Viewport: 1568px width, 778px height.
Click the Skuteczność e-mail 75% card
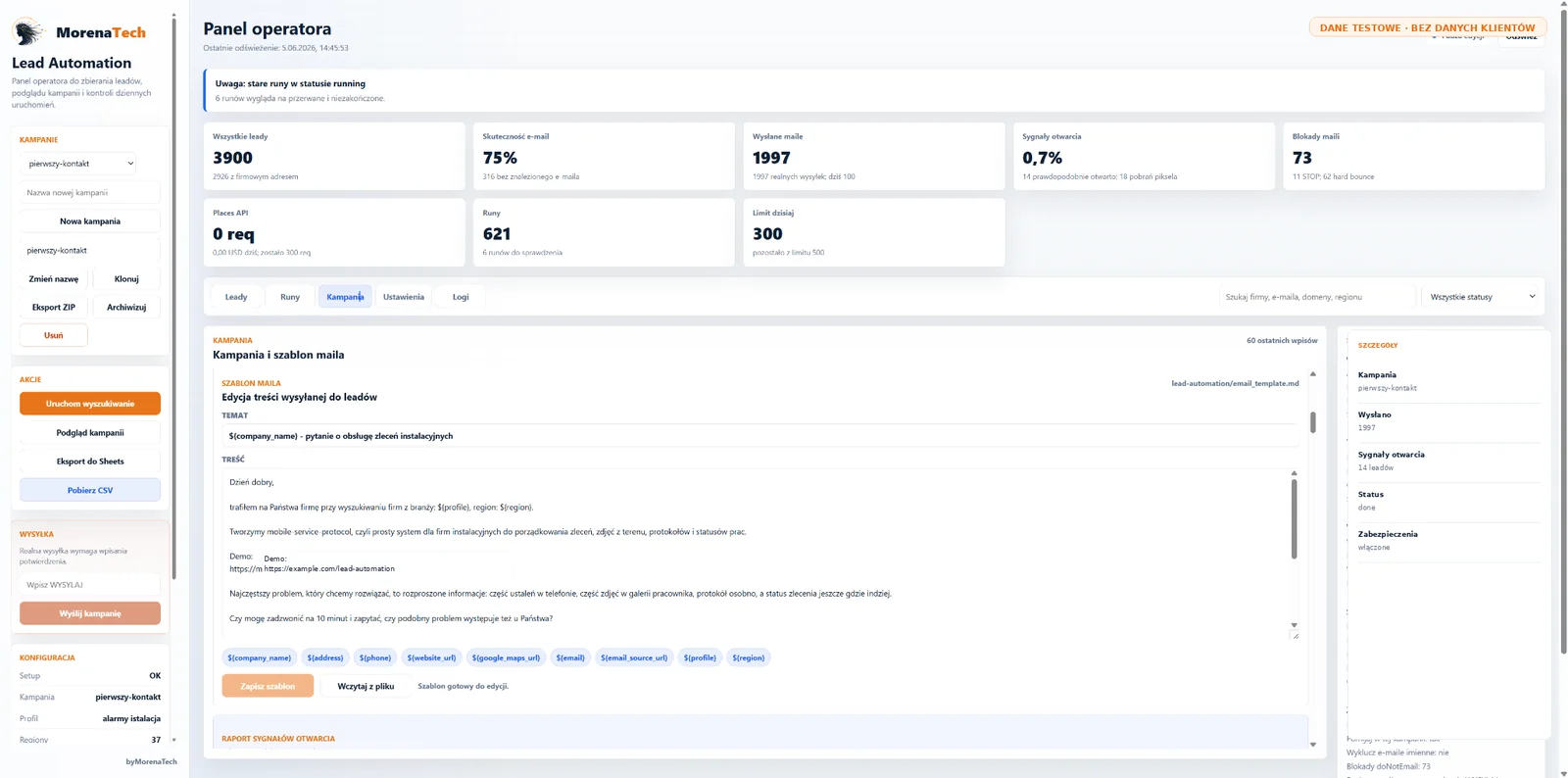[604, 156]
